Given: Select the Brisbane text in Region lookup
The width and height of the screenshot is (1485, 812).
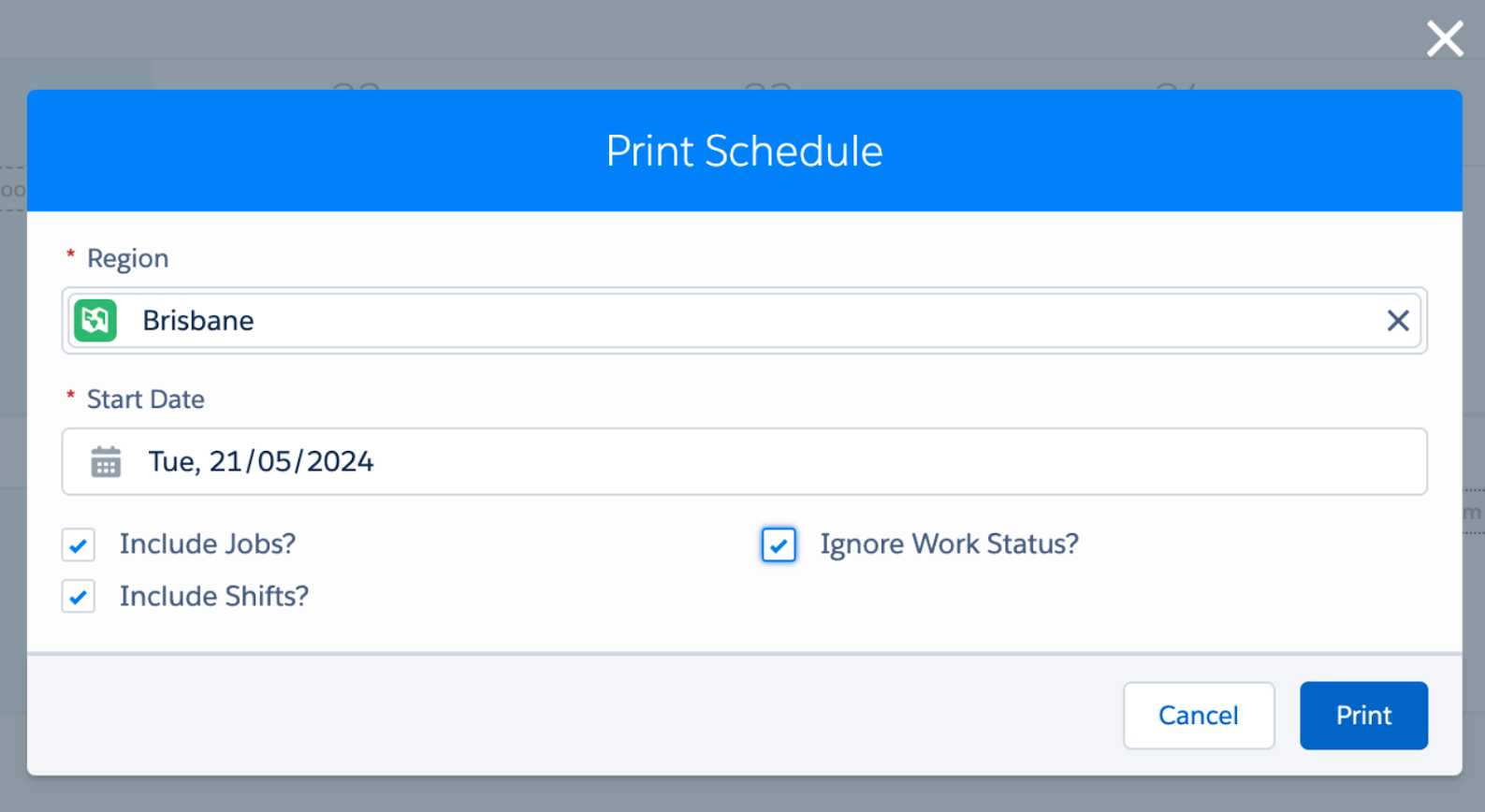Looking at the screenshot, I should tap(198, 321).
